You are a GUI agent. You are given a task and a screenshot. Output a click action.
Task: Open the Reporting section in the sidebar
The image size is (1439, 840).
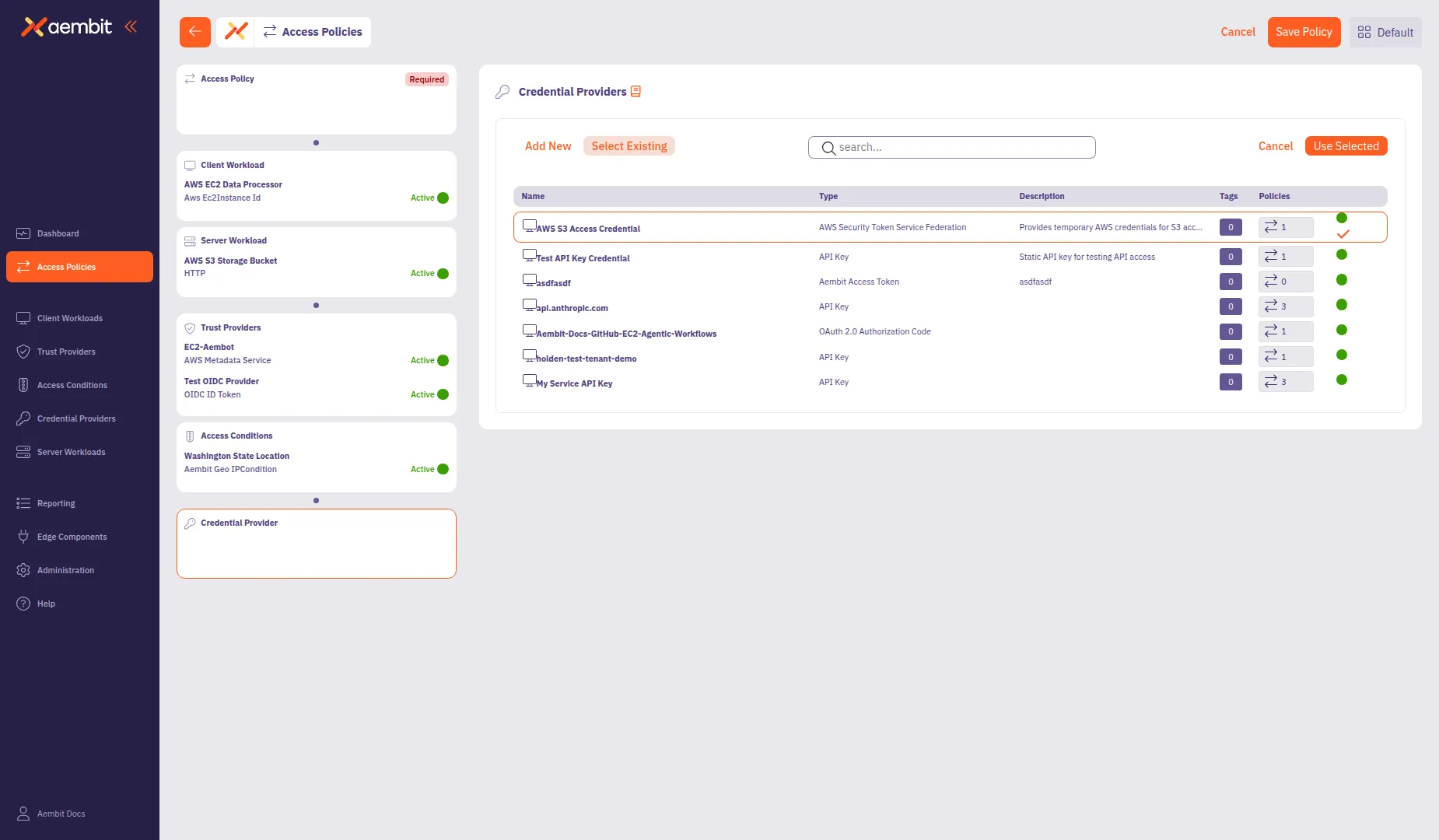coord(56,503)
